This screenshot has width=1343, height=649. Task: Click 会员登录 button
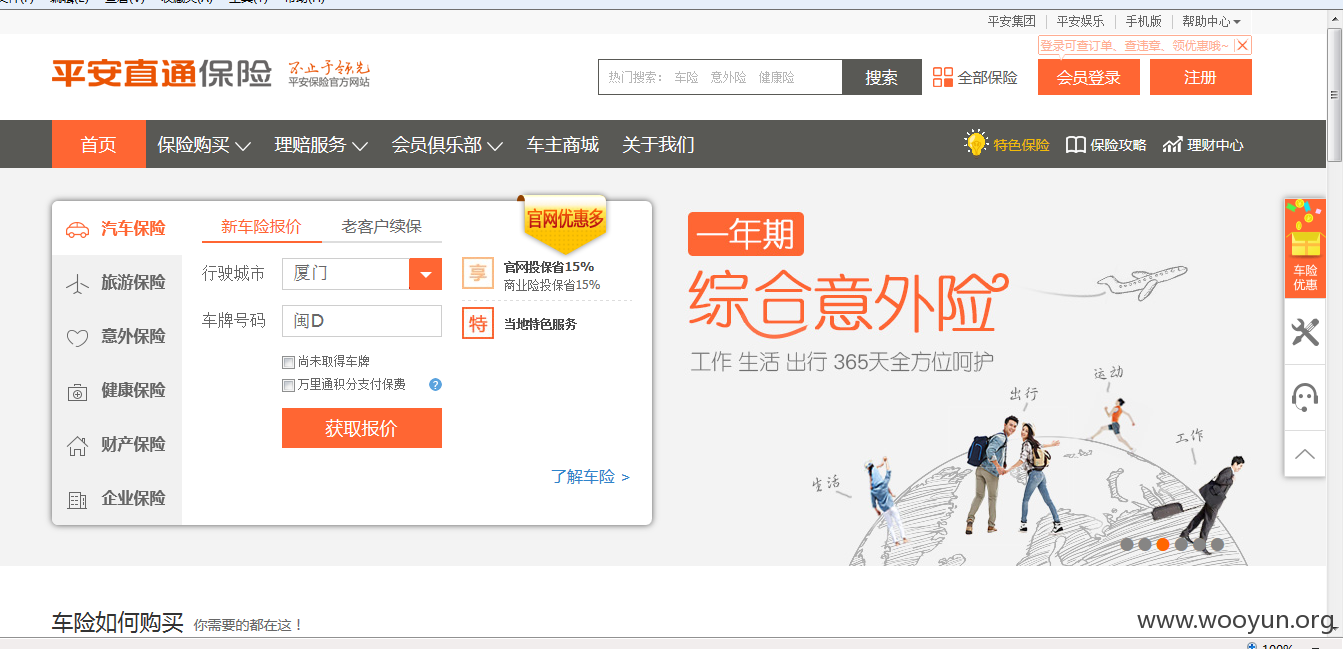coord(1089,77)
